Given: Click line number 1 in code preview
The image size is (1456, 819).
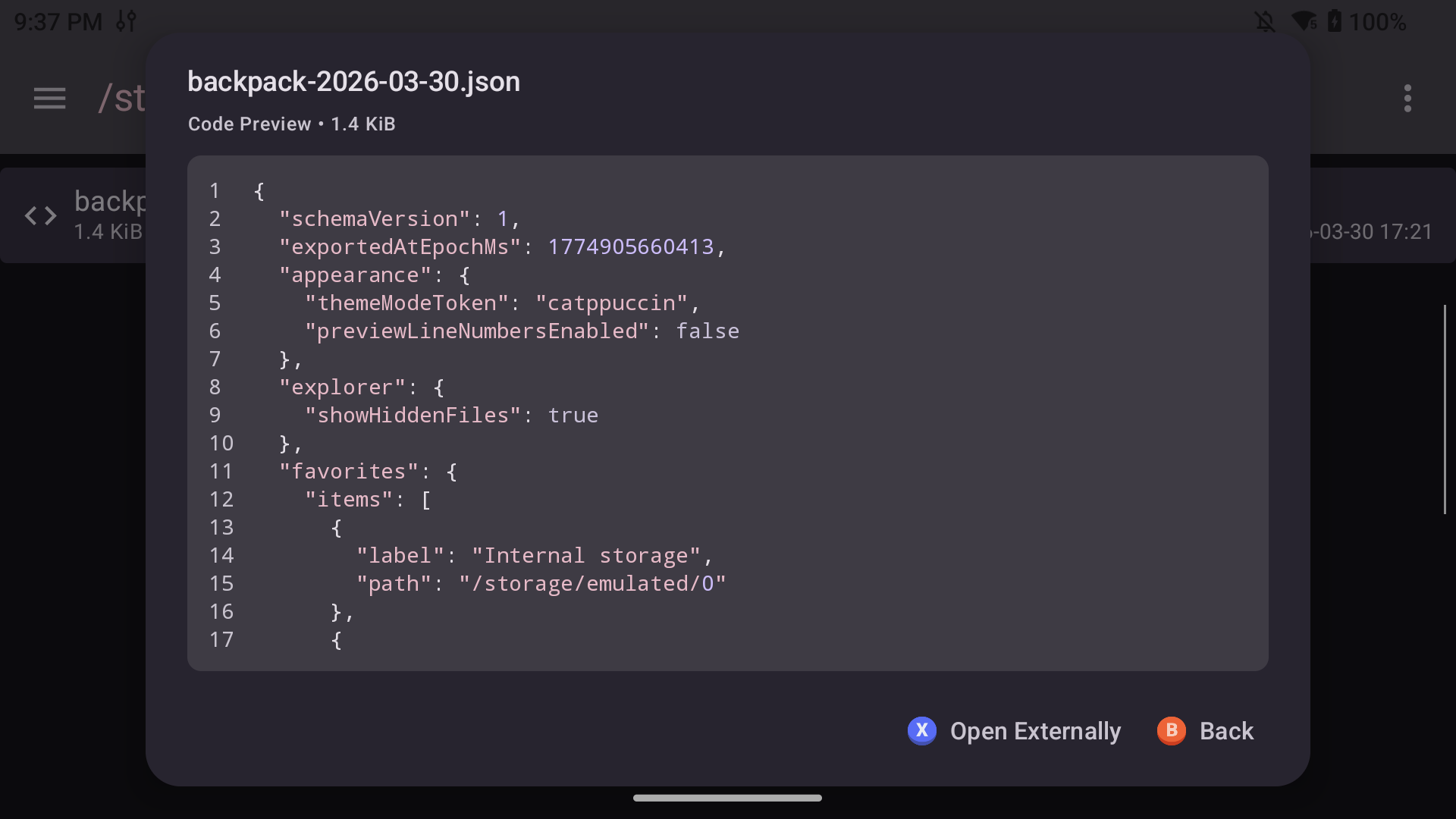Looking at the screenshot, I should pos(215,191).
